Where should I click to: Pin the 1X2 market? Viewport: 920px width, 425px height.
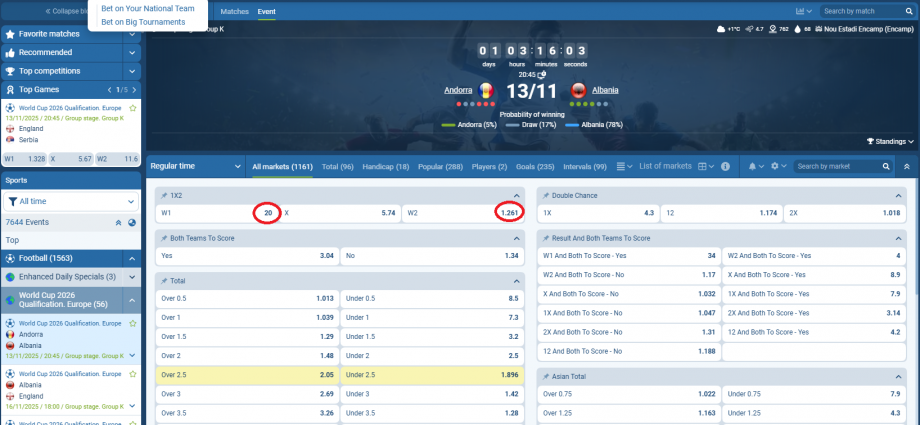pyautogui.click(x=164, y=195)
